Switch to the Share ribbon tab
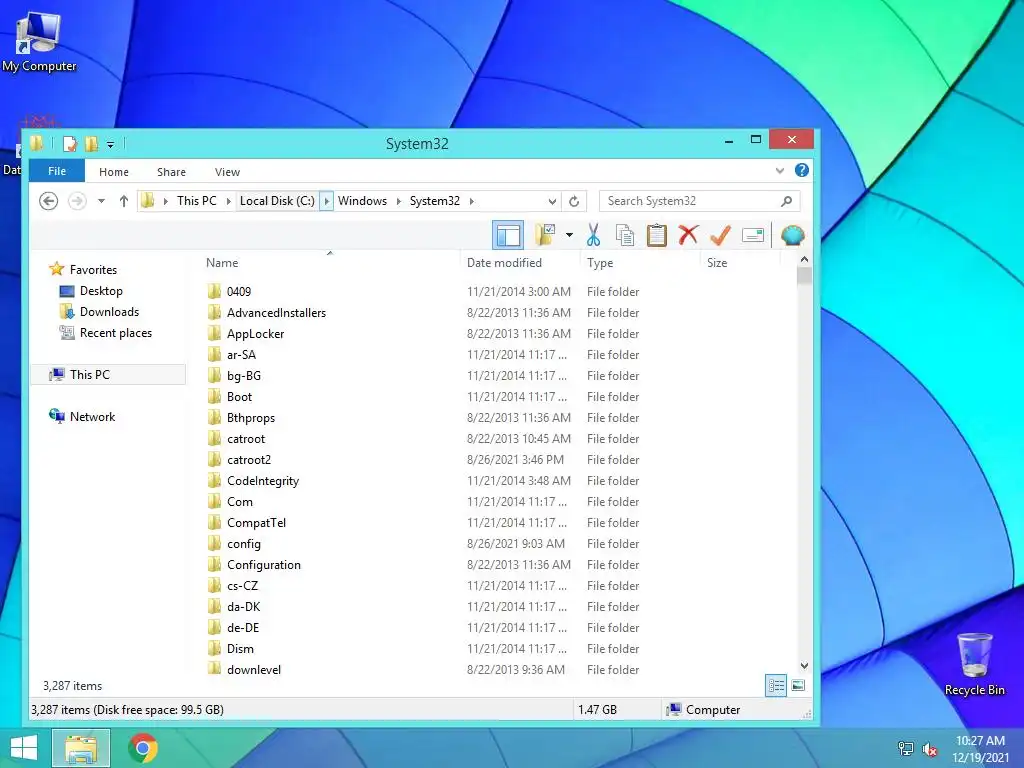This screenshot has width=1024, height=768. tap(171, 172)
